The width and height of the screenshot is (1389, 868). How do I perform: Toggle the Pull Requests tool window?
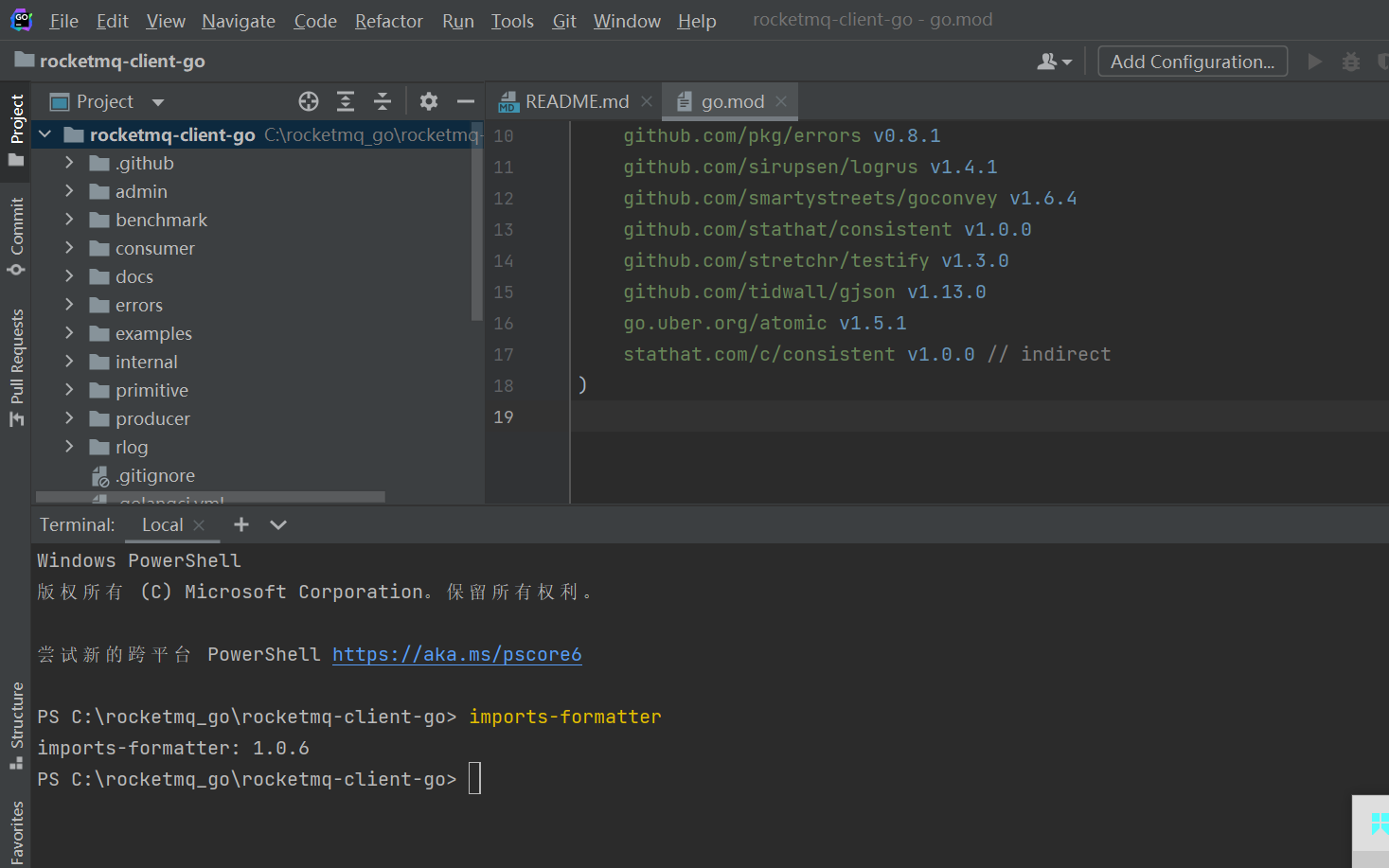pyautogui.click(x=16, y=367)
